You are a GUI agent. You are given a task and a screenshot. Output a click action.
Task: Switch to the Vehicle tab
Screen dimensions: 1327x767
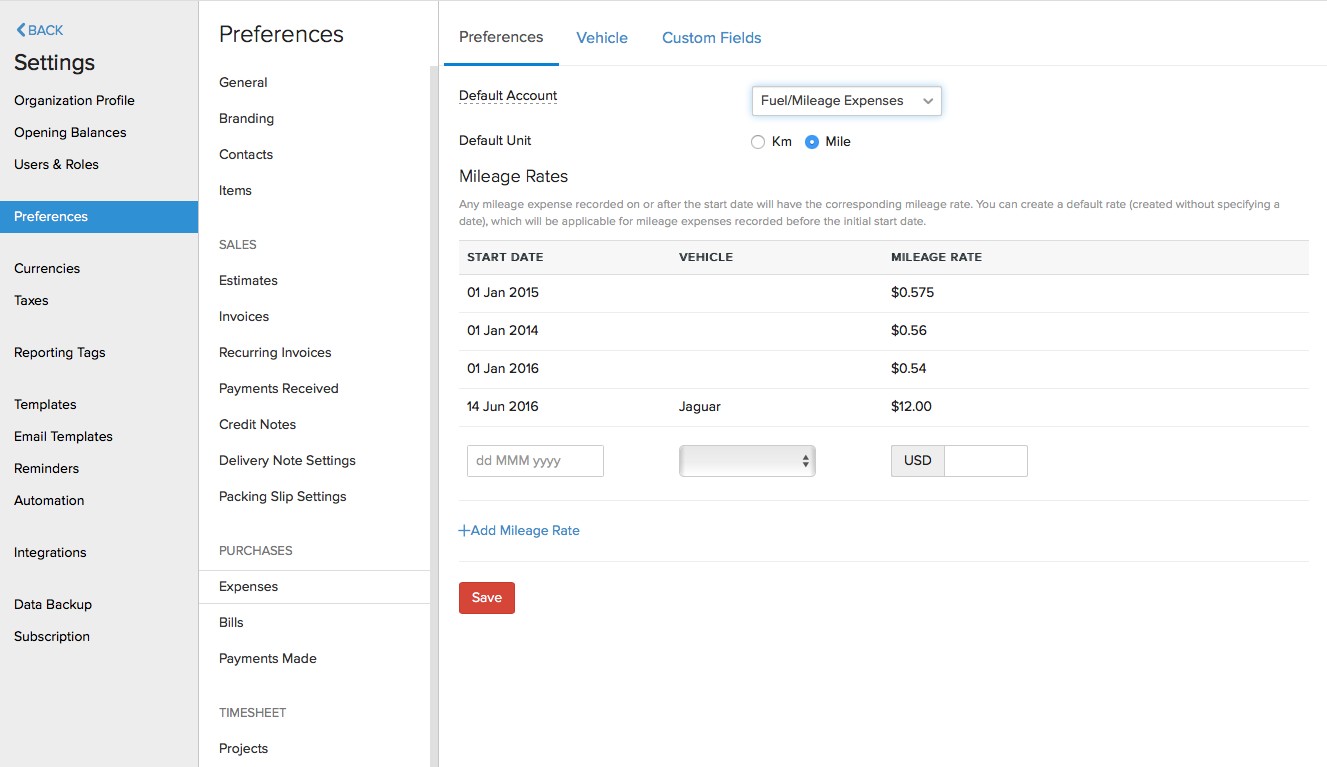tap(602, 38)
